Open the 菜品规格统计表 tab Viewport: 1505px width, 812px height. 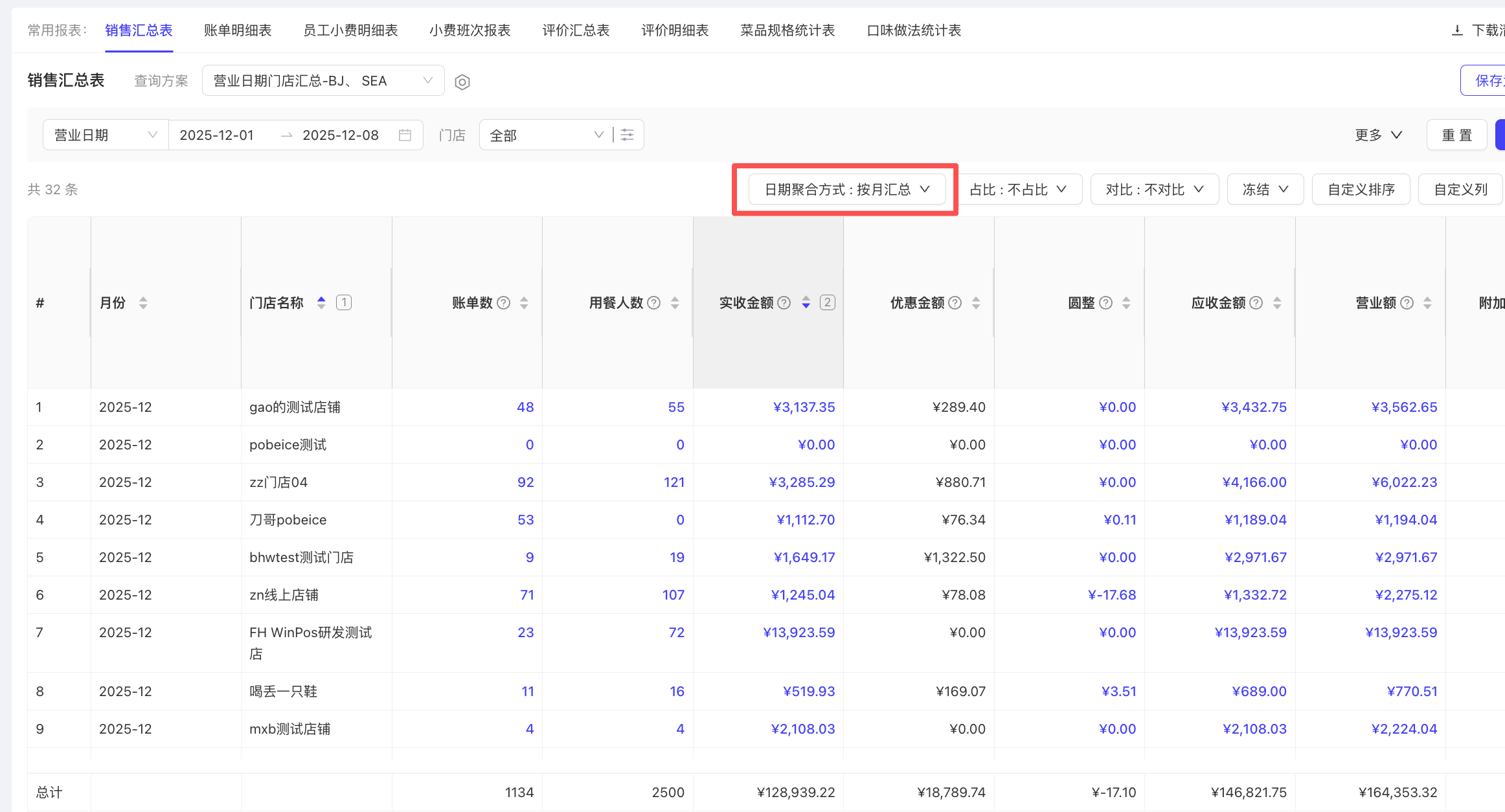[x=787, y=30]
